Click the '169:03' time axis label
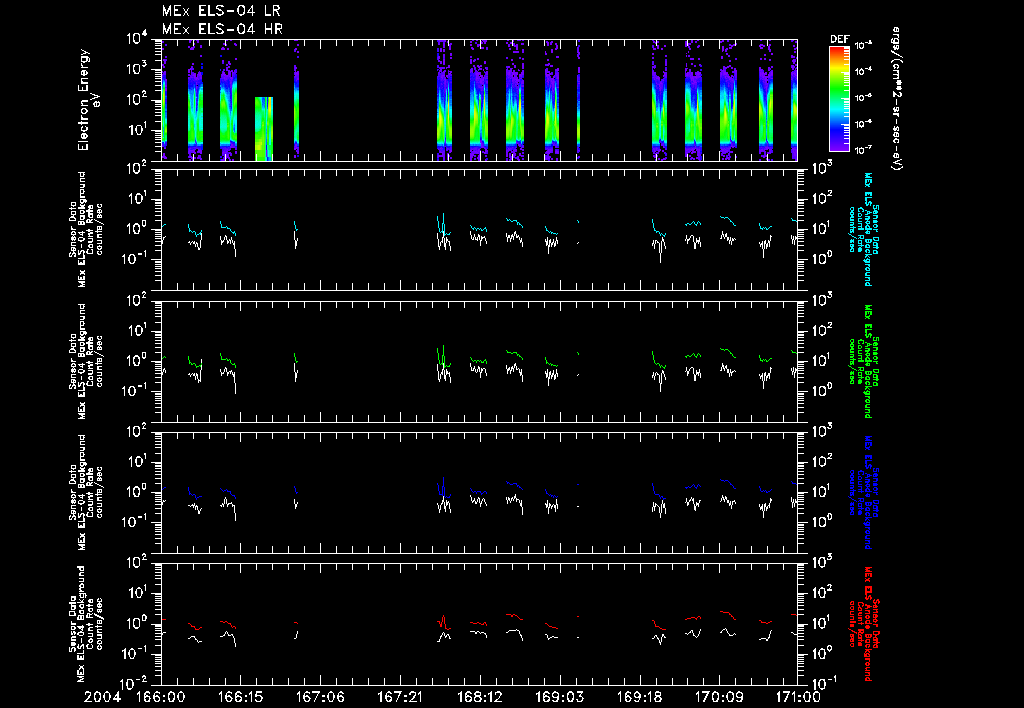This screenshot has height=708, width=1024. coord(559,698)
